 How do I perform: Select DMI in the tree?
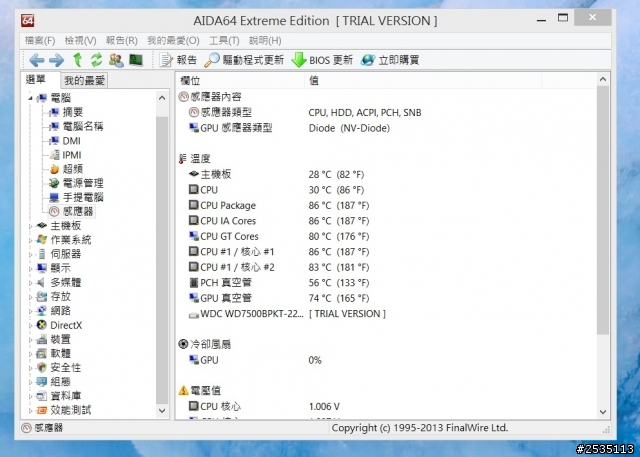coord(71,141)
